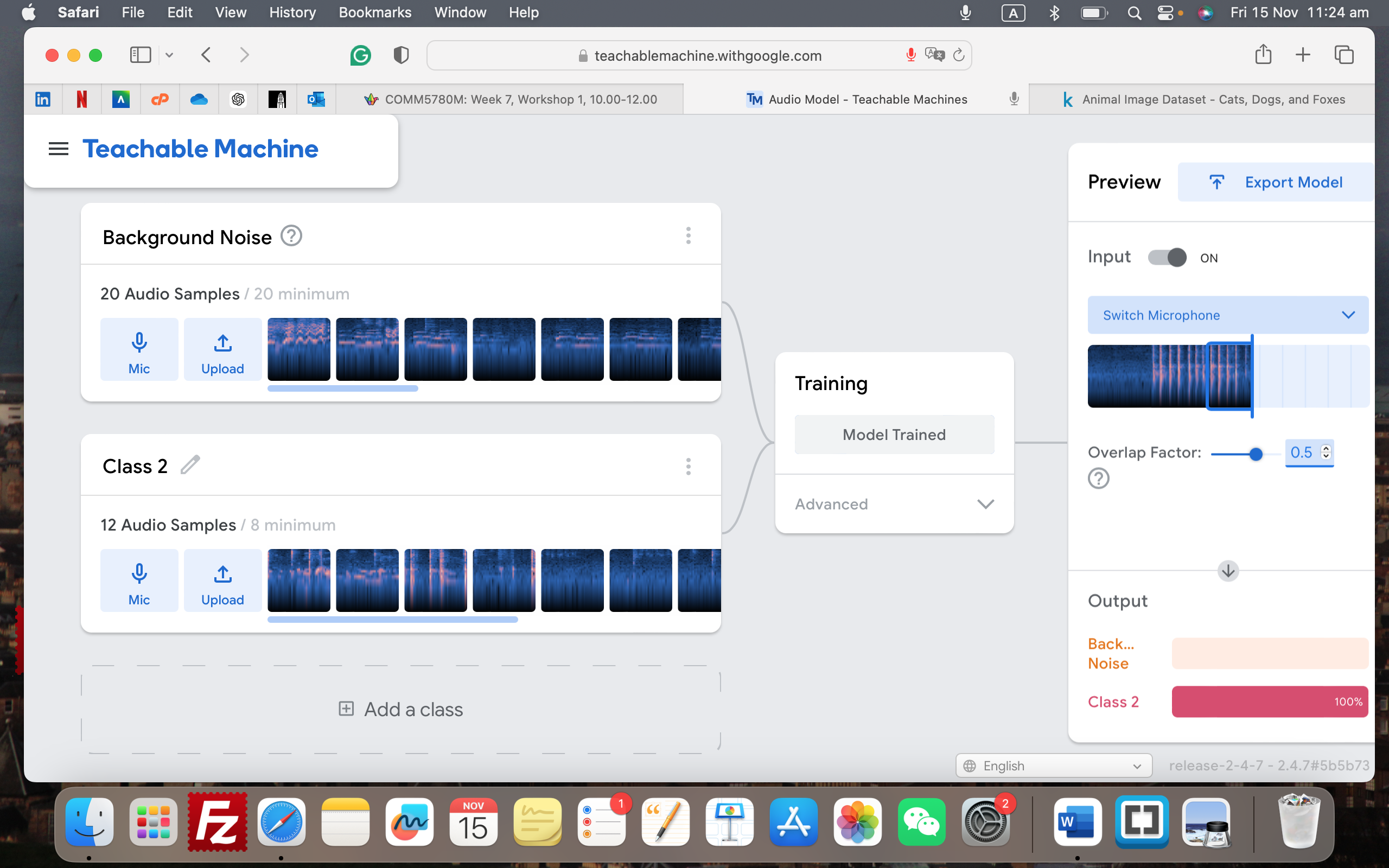1389x868 pixels.
Task: Select first Background Noise audio sample thumbnail
Action: [x=298, y=349]
